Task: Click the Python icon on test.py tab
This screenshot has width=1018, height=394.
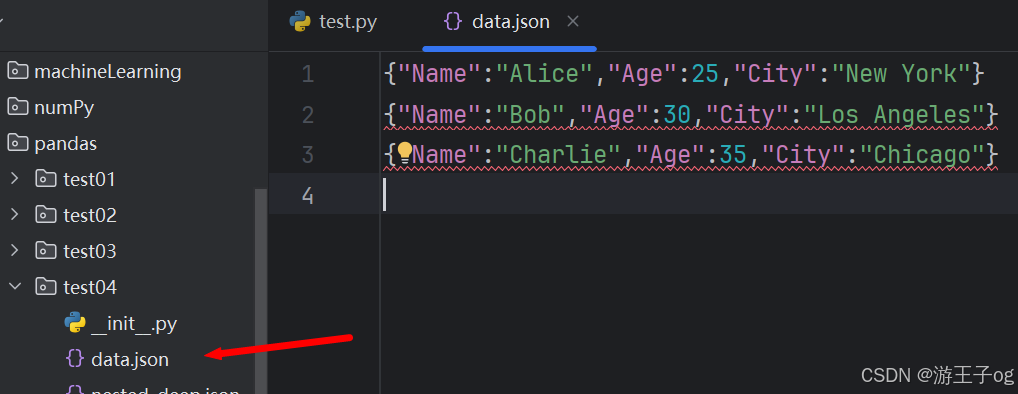Action: tap(299, 22)
